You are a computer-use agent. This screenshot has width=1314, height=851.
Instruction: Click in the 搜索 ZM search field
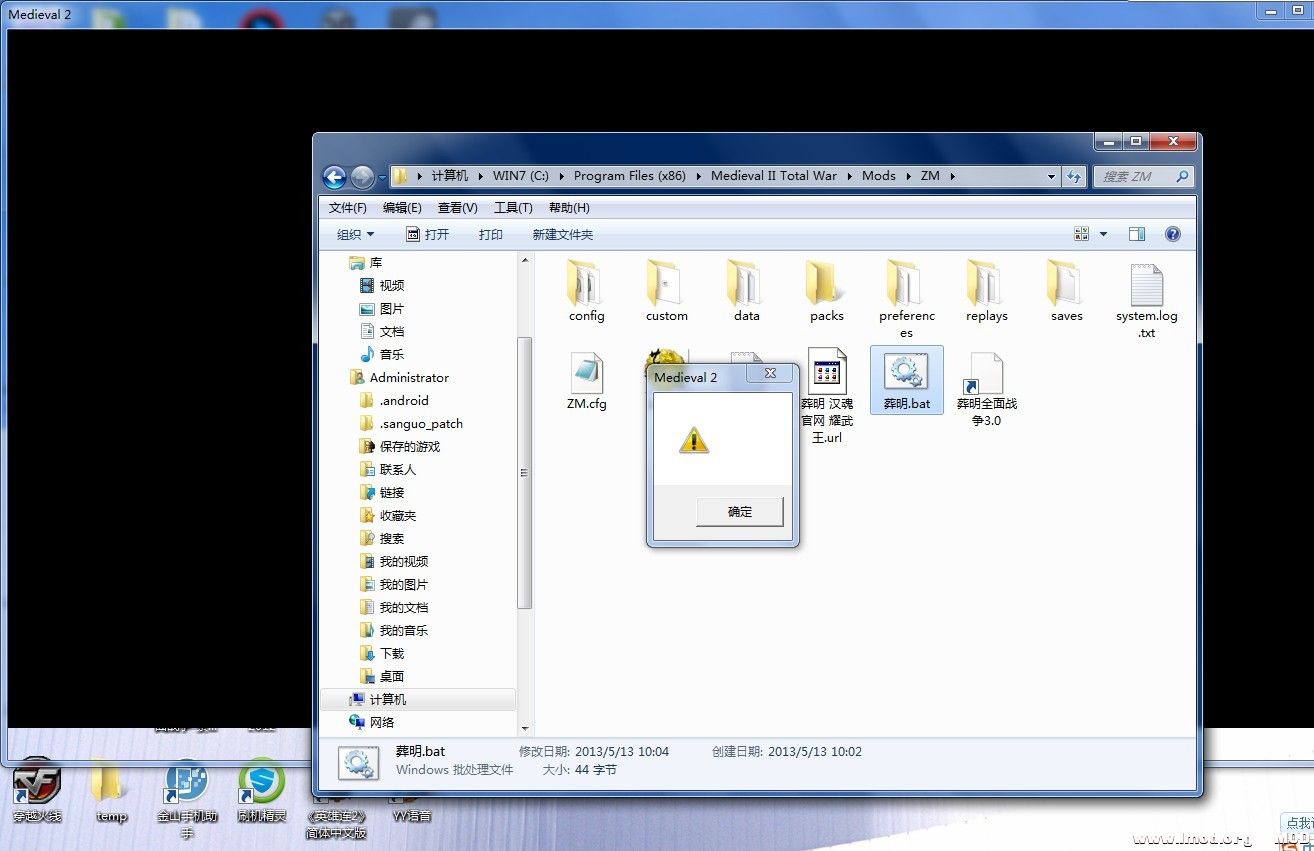coord(1135,177)
